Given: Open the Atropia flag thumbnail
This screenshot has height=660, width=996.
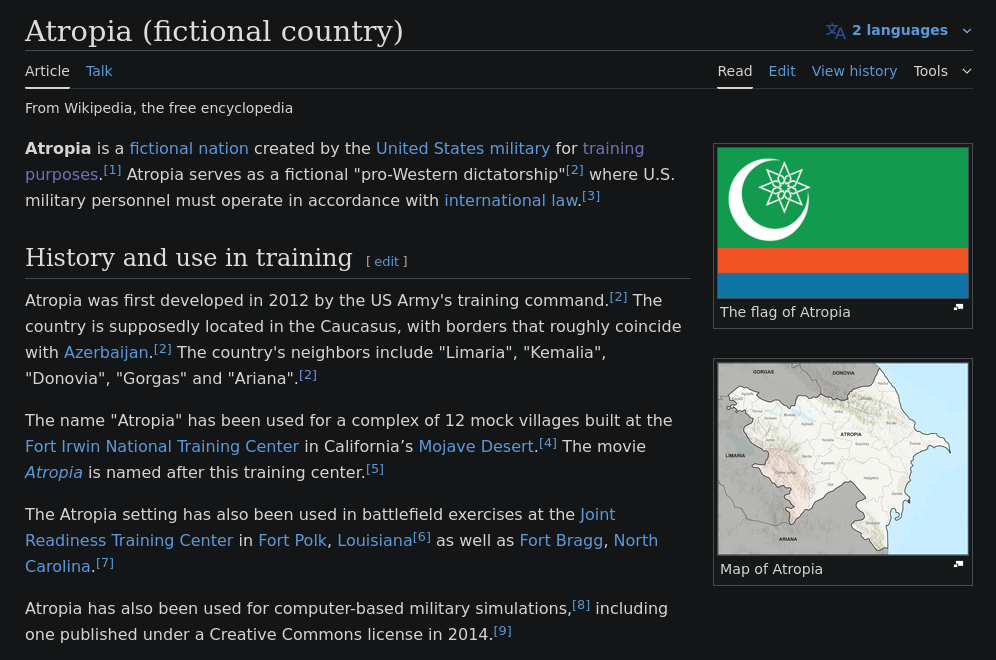Looking at the screenshot, I should coord(842,223).
